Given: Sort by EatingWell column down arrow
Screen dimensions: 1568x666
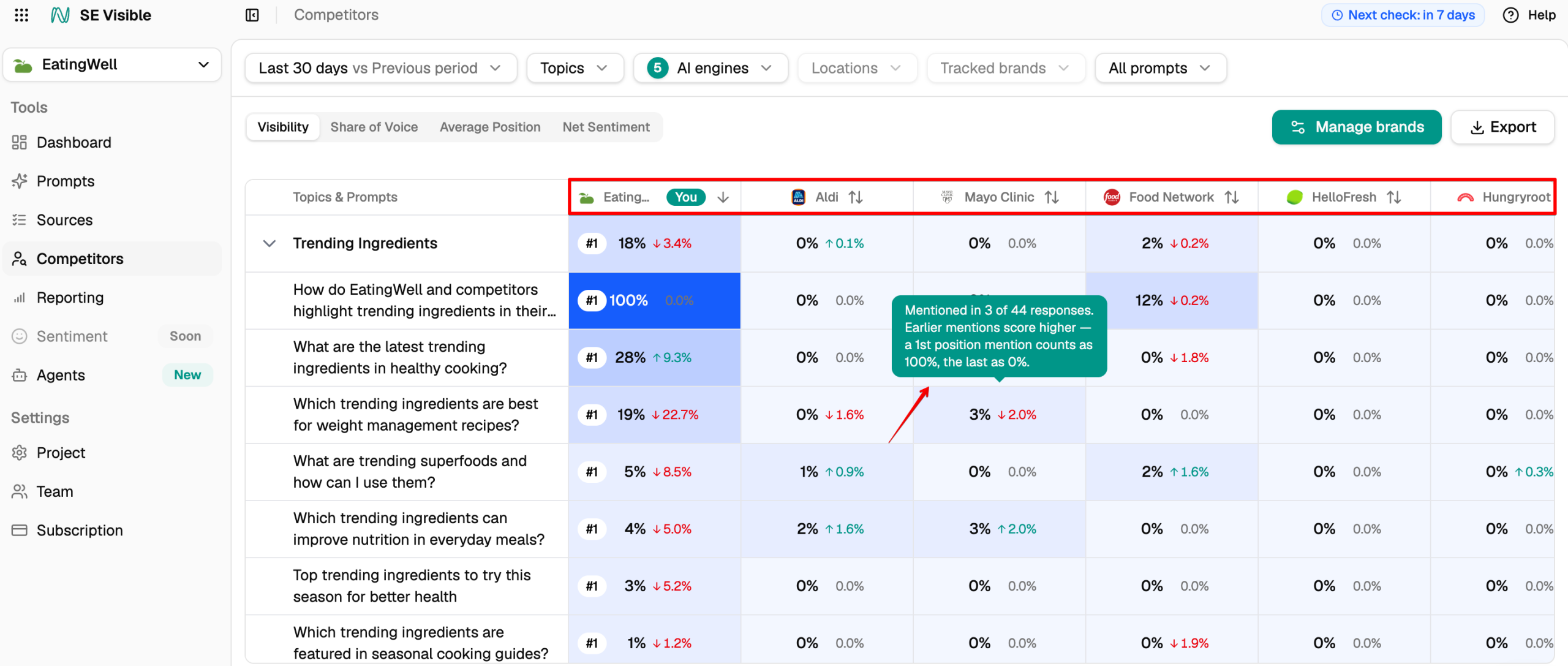Looking at the screenshot, I should [x=723, y=197].
